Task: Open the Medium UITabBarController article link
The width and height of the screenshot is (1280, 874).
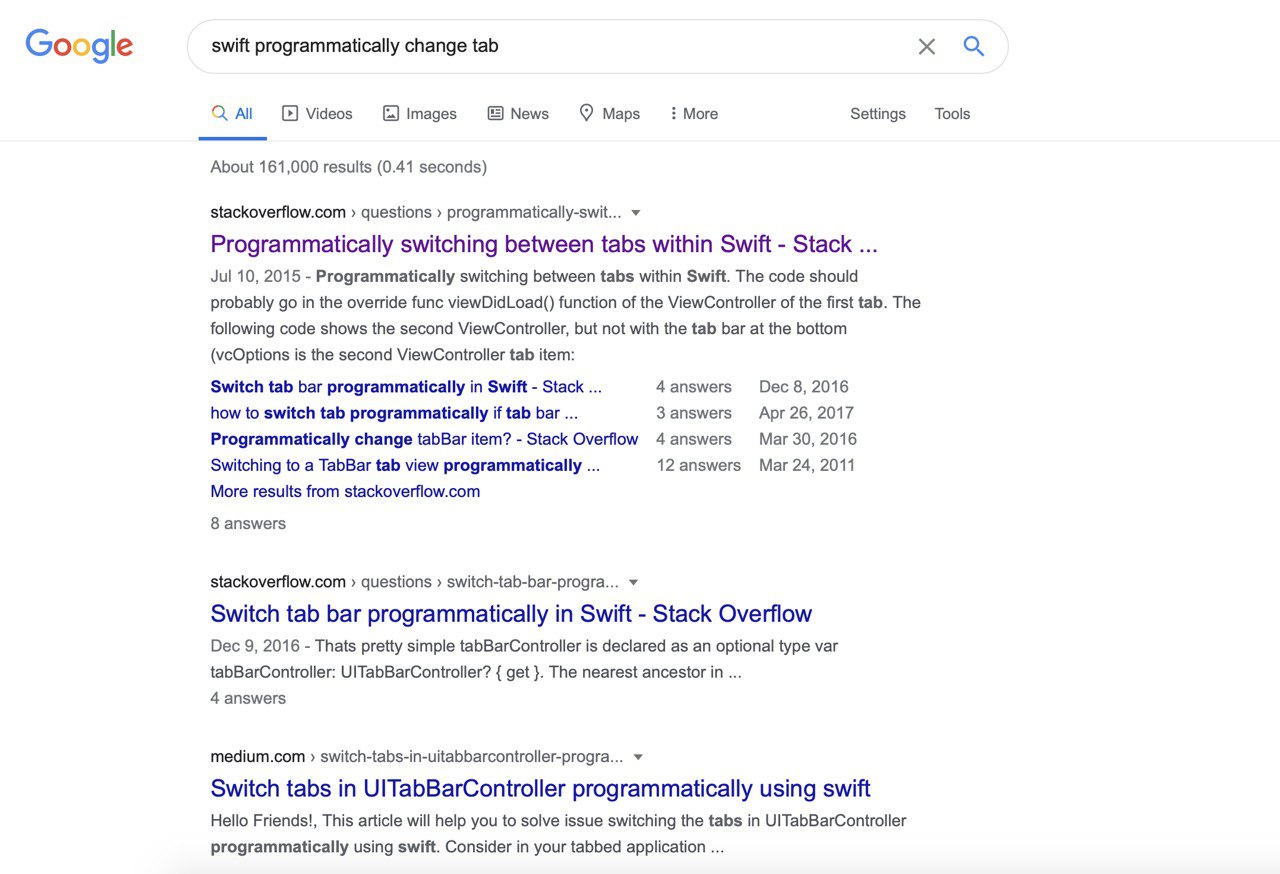Action: pyautogui.click(x=540, y=788)
